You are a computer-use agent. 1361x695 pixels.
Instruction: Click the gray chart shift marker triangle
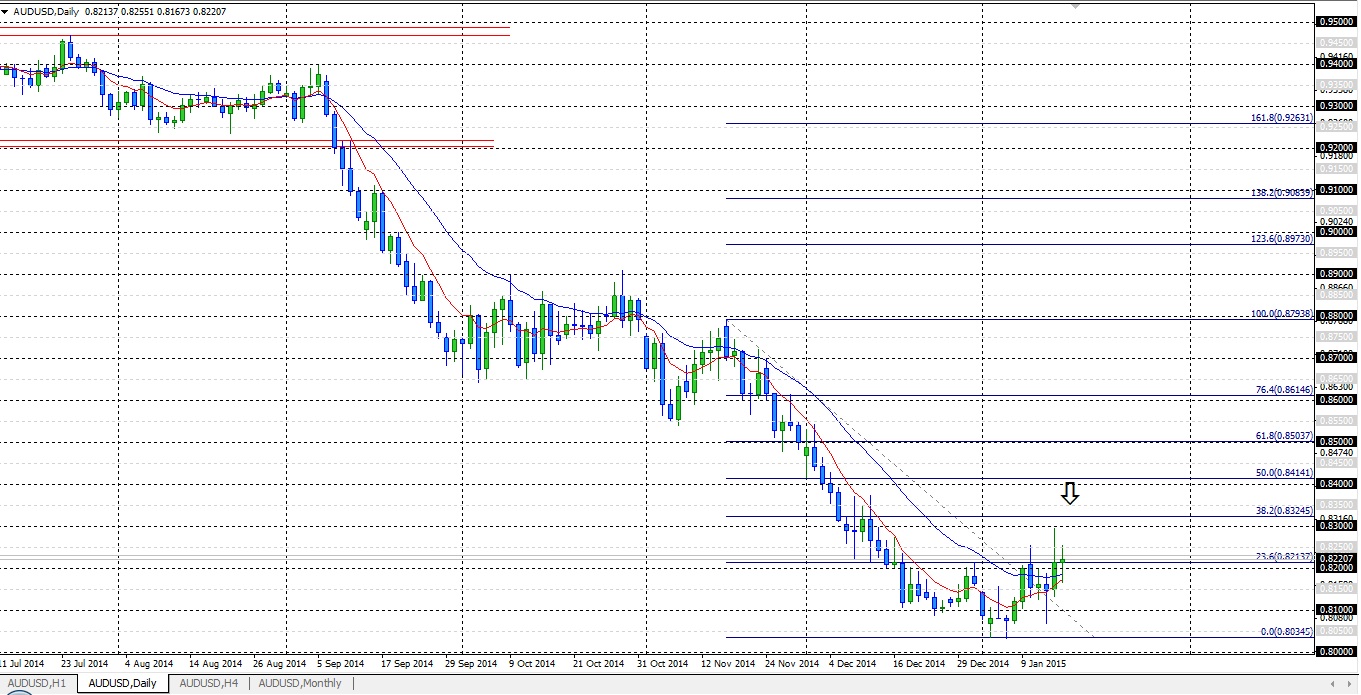tap(1075, 5)
